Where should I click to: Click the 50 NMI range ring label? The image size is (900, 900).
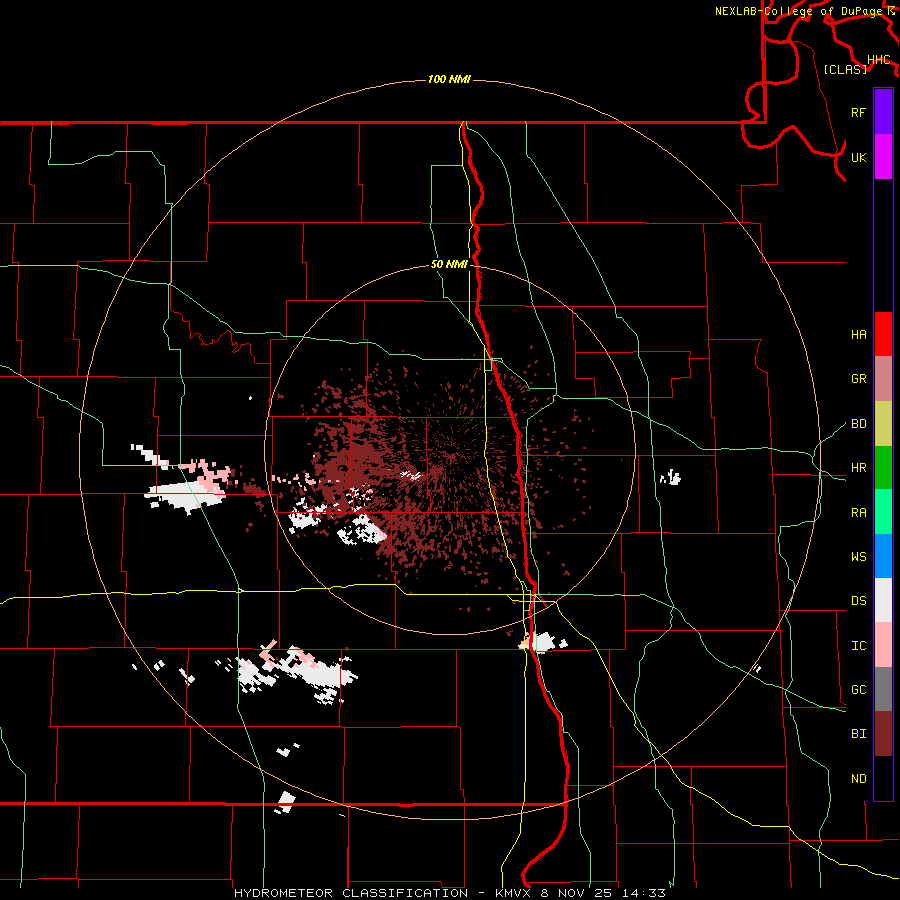[x=449, y=265]
